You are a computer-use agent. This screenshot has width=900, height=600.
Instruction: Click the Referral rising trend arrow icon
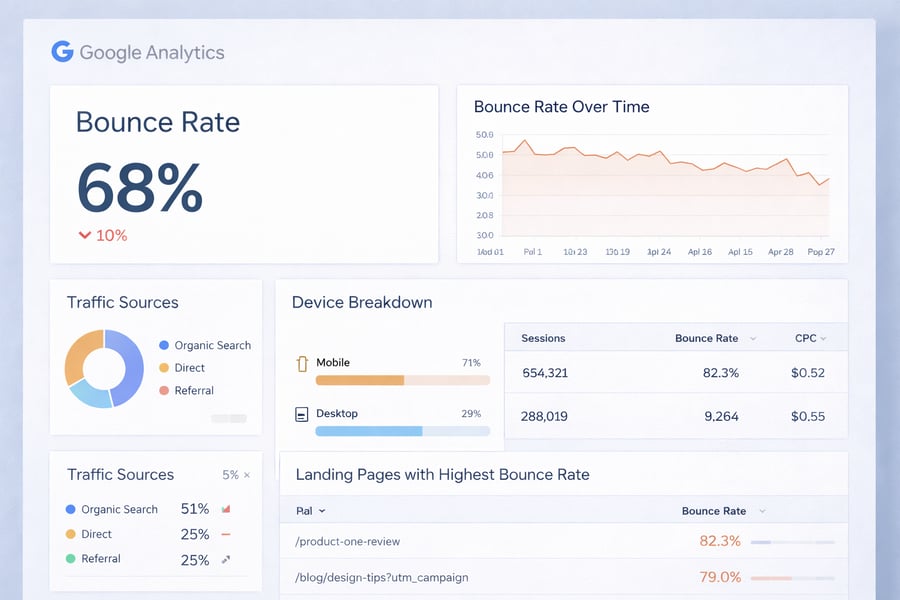[x=227, y=559]
